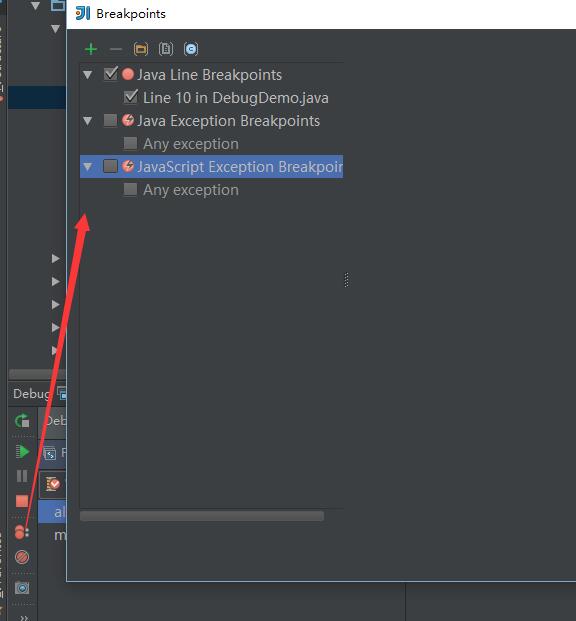Click the View Breakpoints icon in debug sidebar

(x=21, y=532)
